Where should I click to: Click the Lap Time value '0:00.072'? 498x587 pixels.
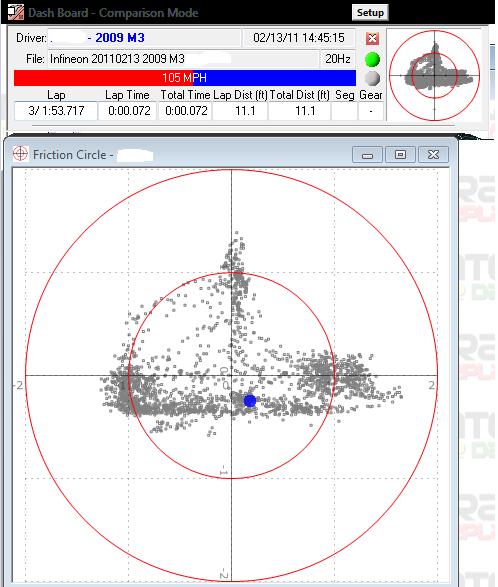click(127, 111)
